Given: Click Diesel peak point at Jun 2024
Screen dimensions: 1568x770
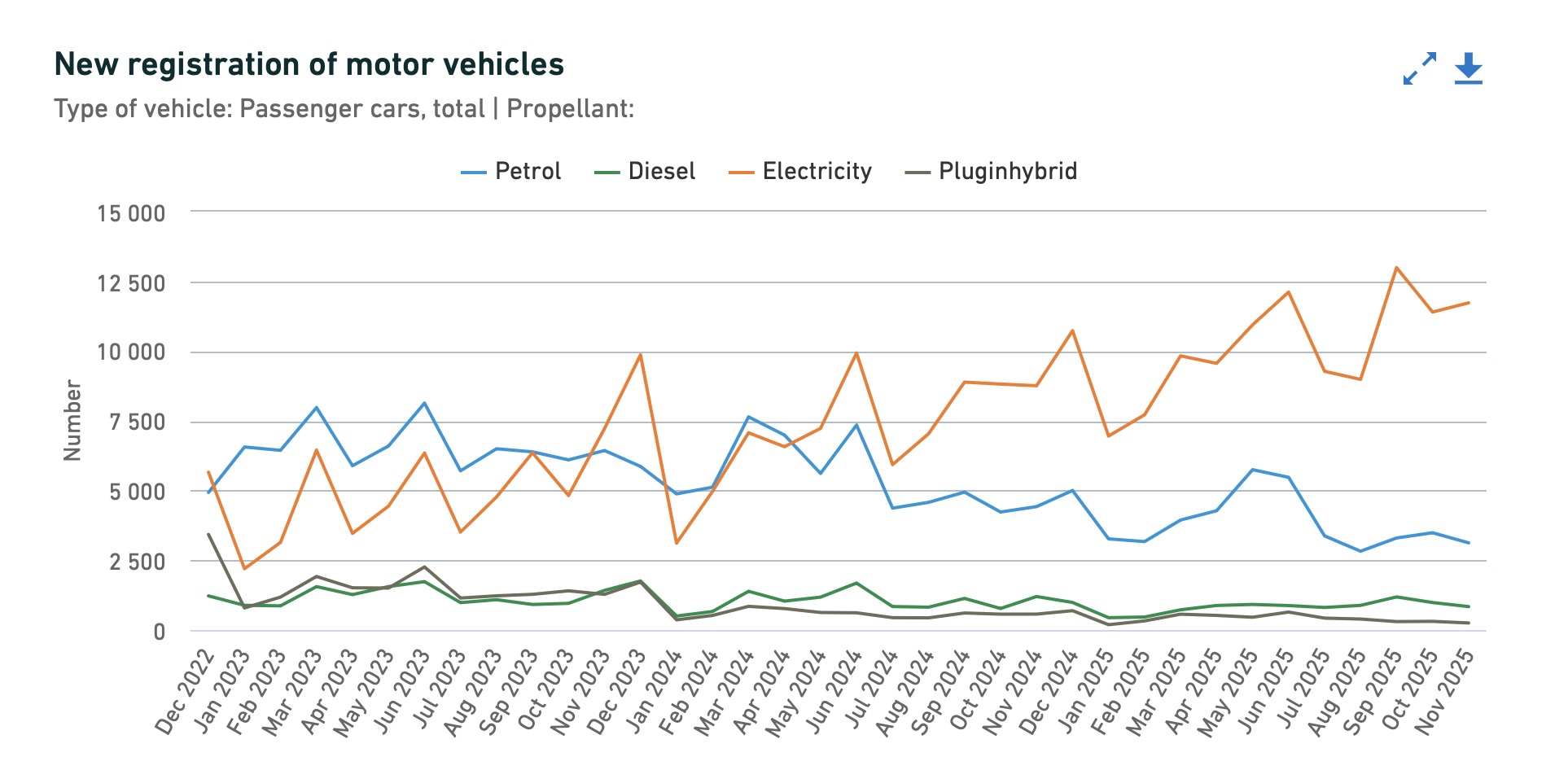Looking at the screenshot, I should (x=856, y=583).
